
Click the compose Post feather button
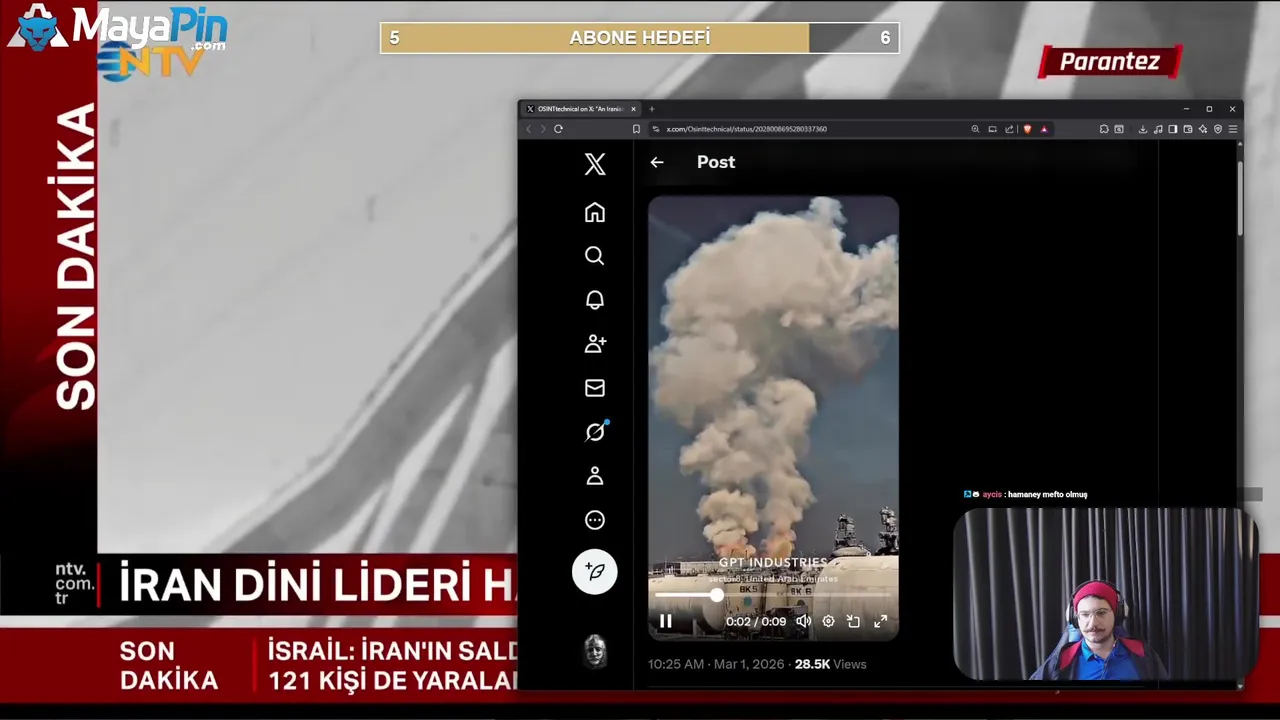tap(595, 572)
